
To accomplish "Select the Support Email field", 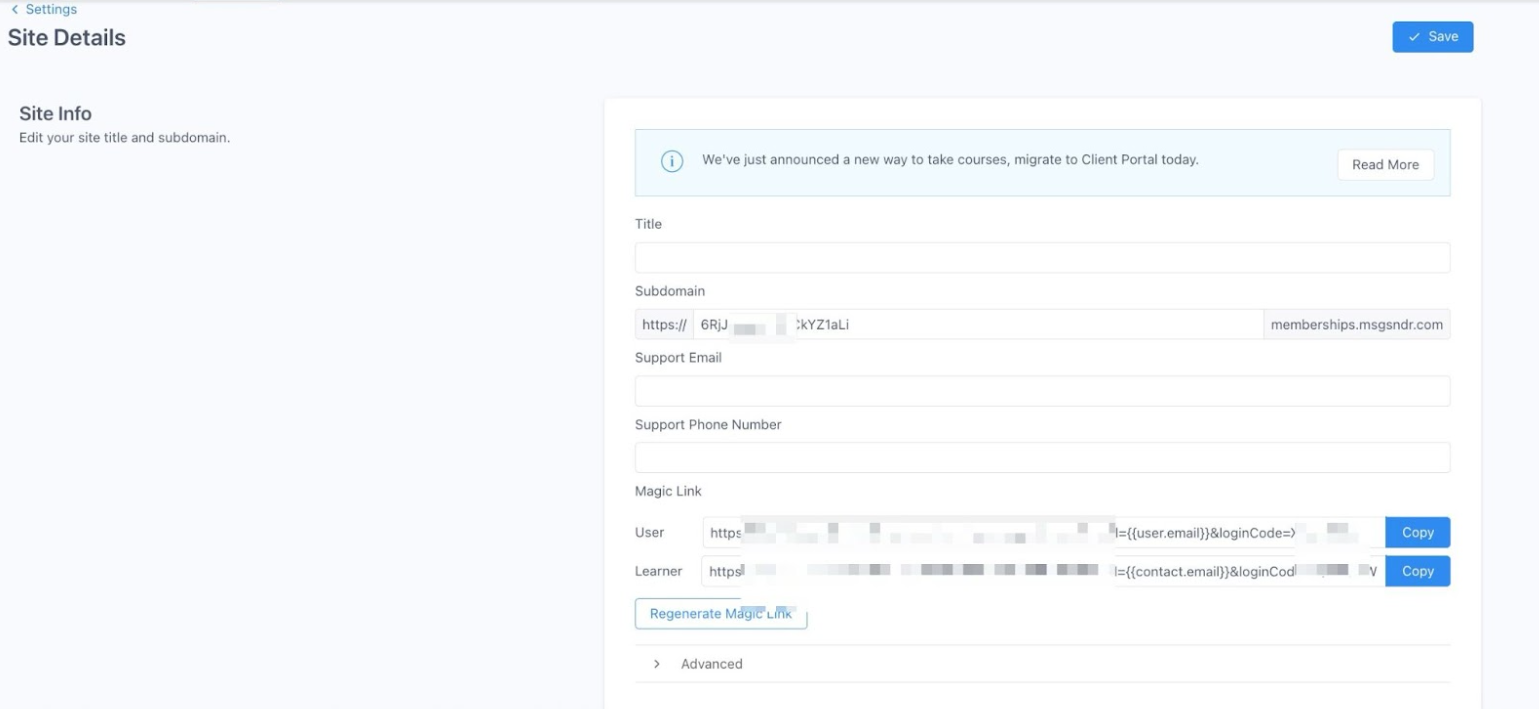I will (1041, 391).
